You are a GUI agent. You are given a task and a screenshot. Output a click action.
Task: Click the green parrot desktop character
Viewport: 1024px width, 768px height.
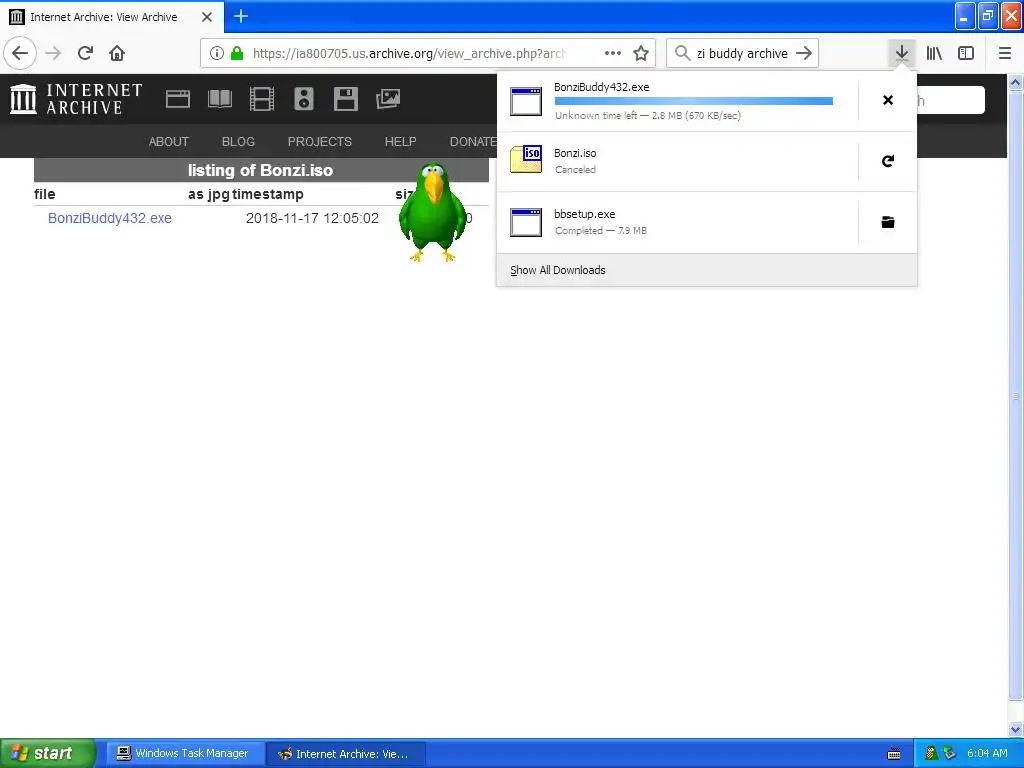[433, 212]
